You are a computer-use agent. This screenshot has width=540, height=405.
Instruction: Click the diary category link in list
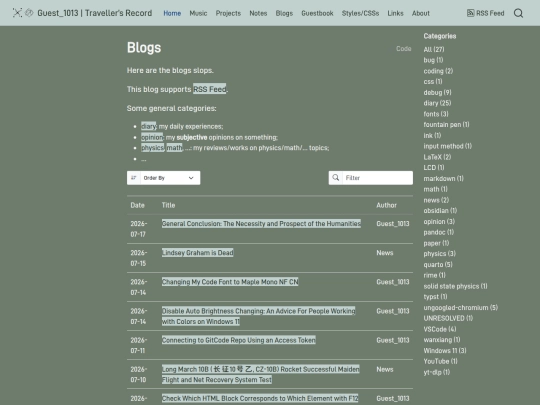148,126
